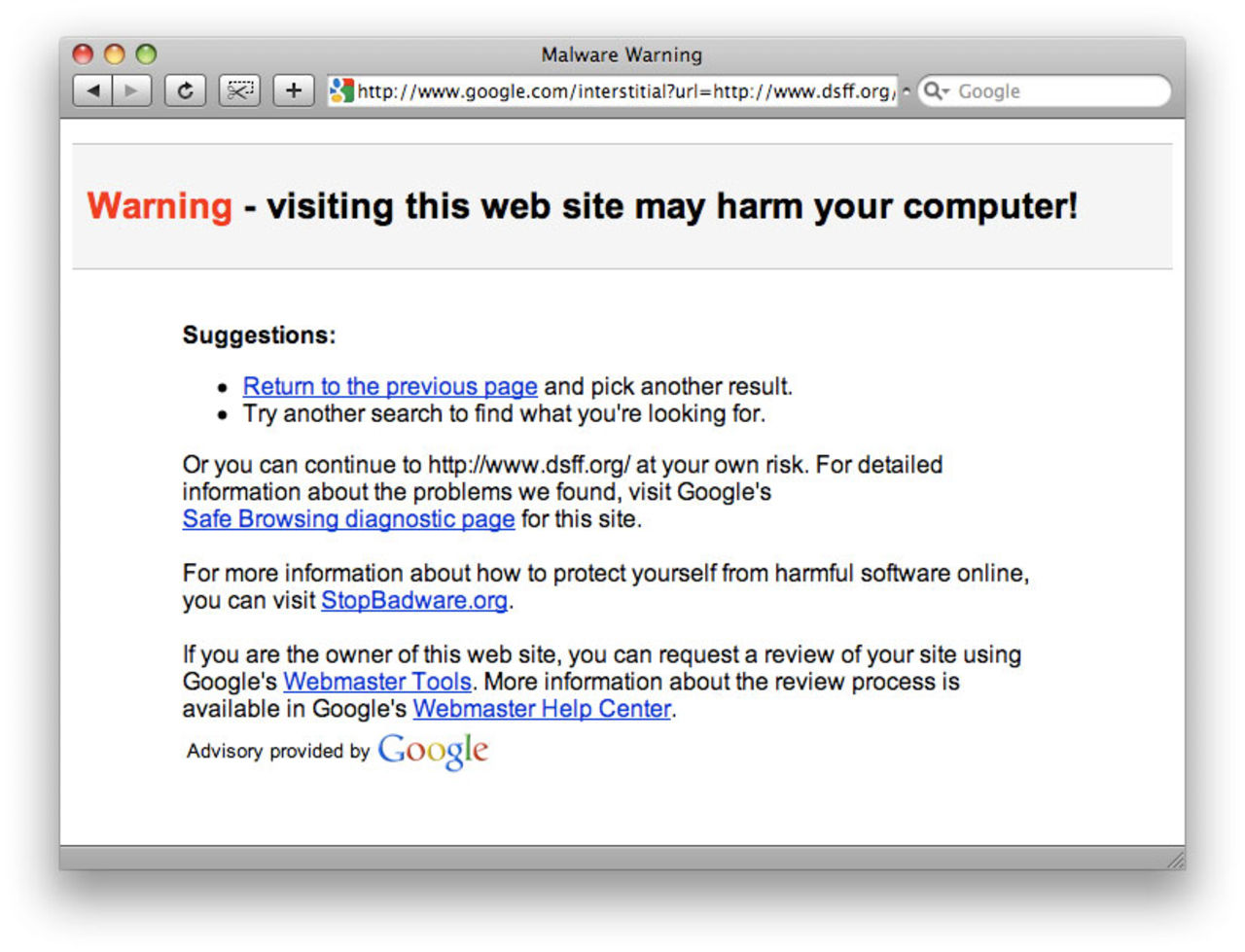Click the Malware Warning title bar text
Viewport: 1245px width, 952px height.
(622, 54)
